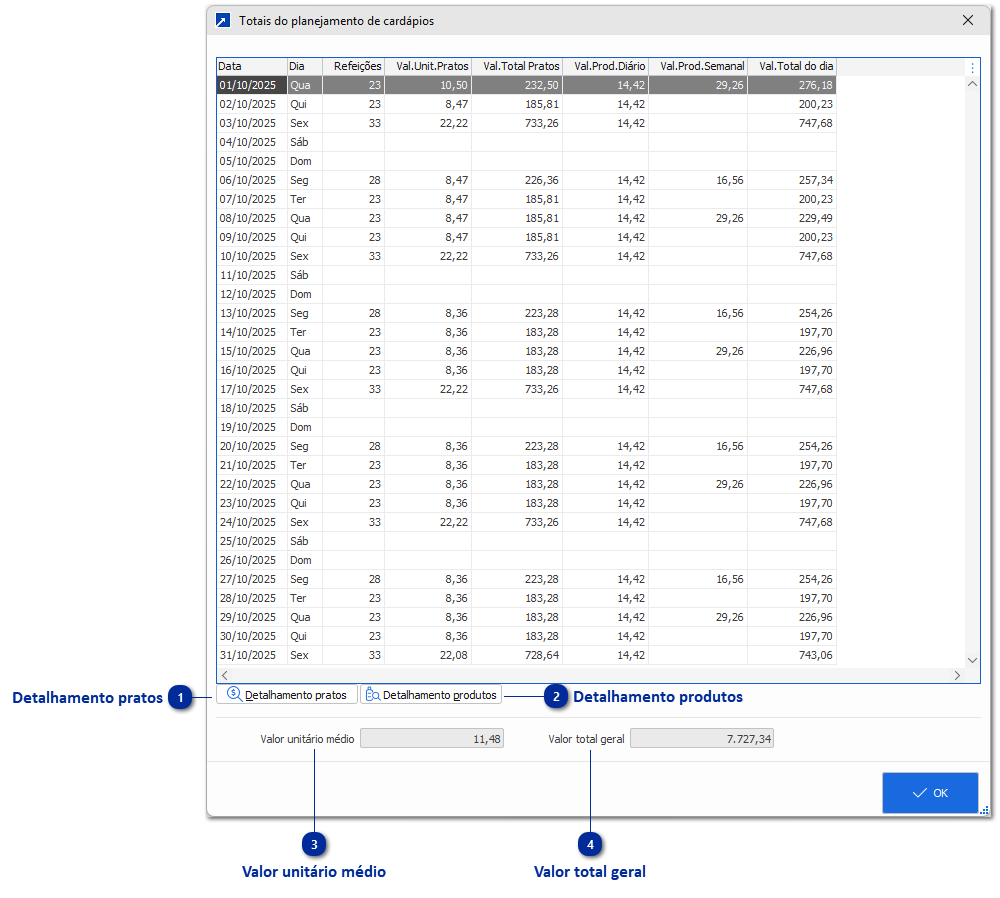Image resolution: width=1000 pixels, height=898 pixels.
Task: Select row dated 11/10/2025
Action: (526, 275)
